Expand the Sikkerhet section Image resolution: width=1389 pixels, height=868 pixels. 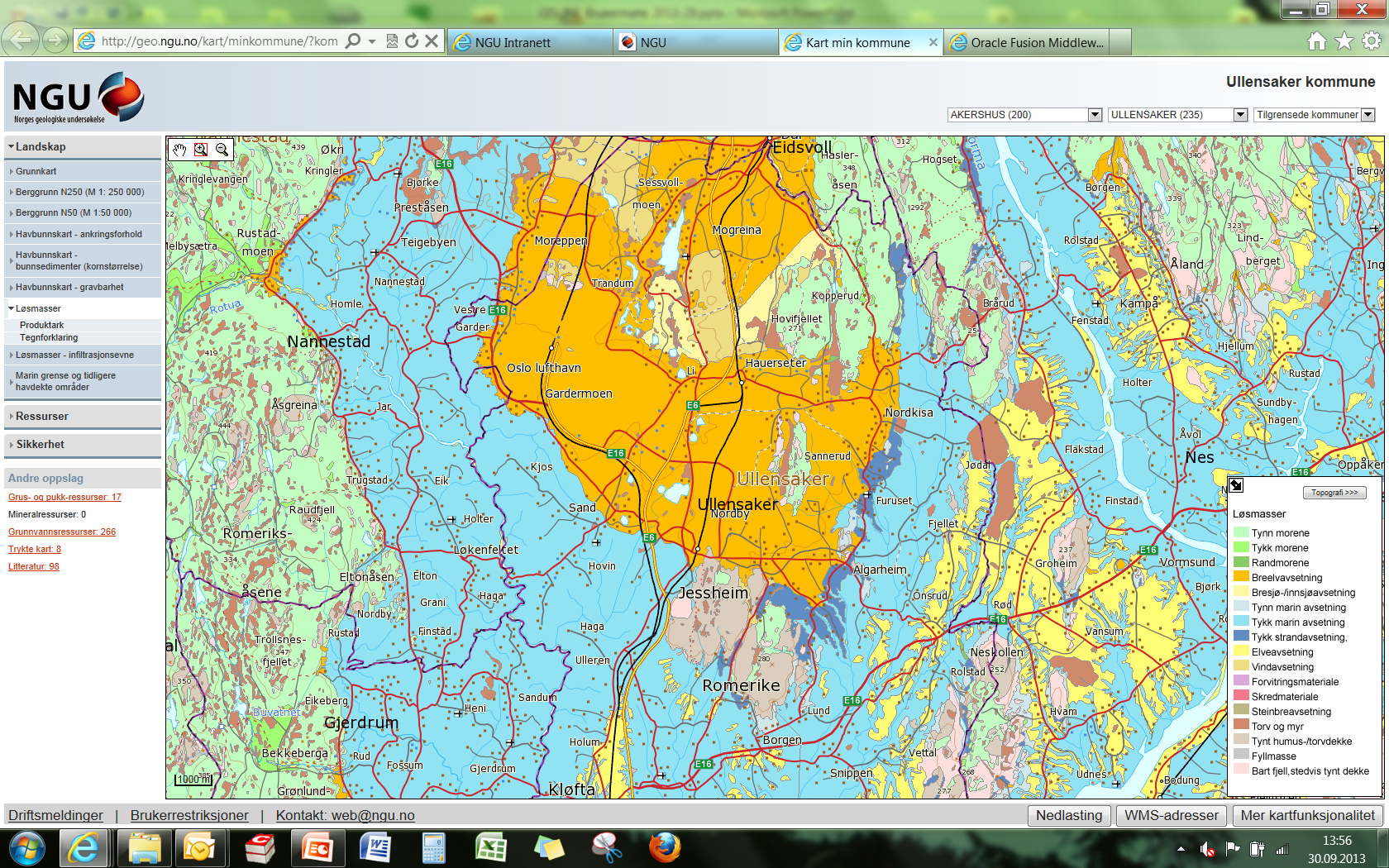[82, 445]
